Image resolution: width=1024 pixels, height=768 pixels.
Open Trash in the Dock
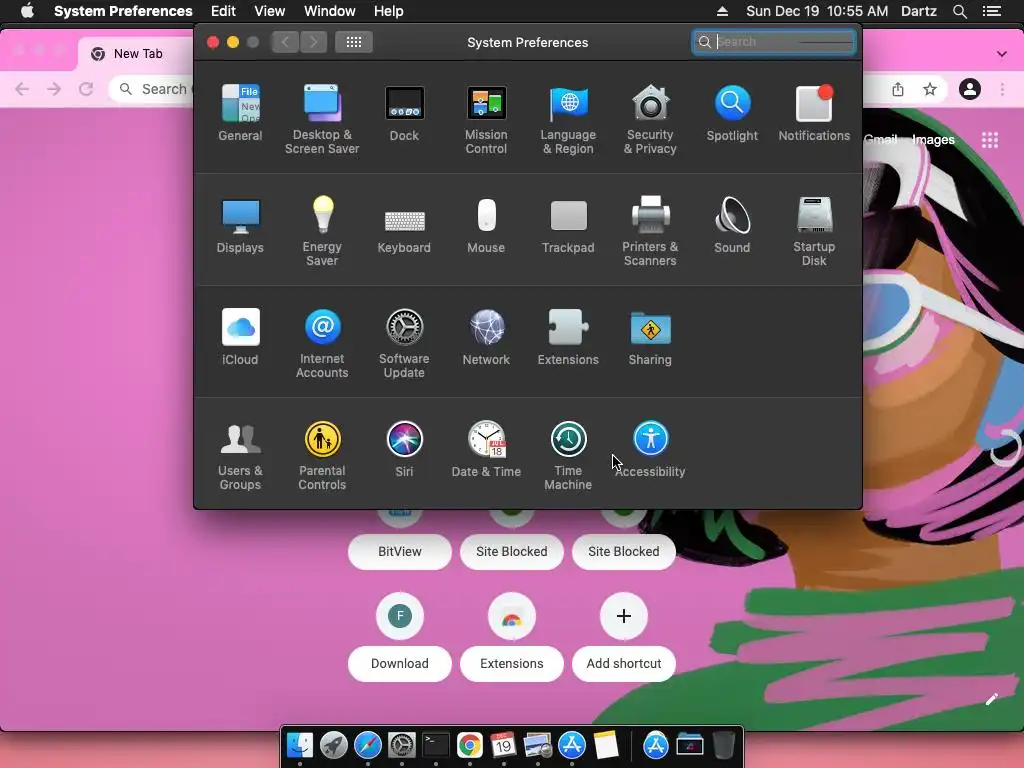pyautogui.click(x=724, y=744)
